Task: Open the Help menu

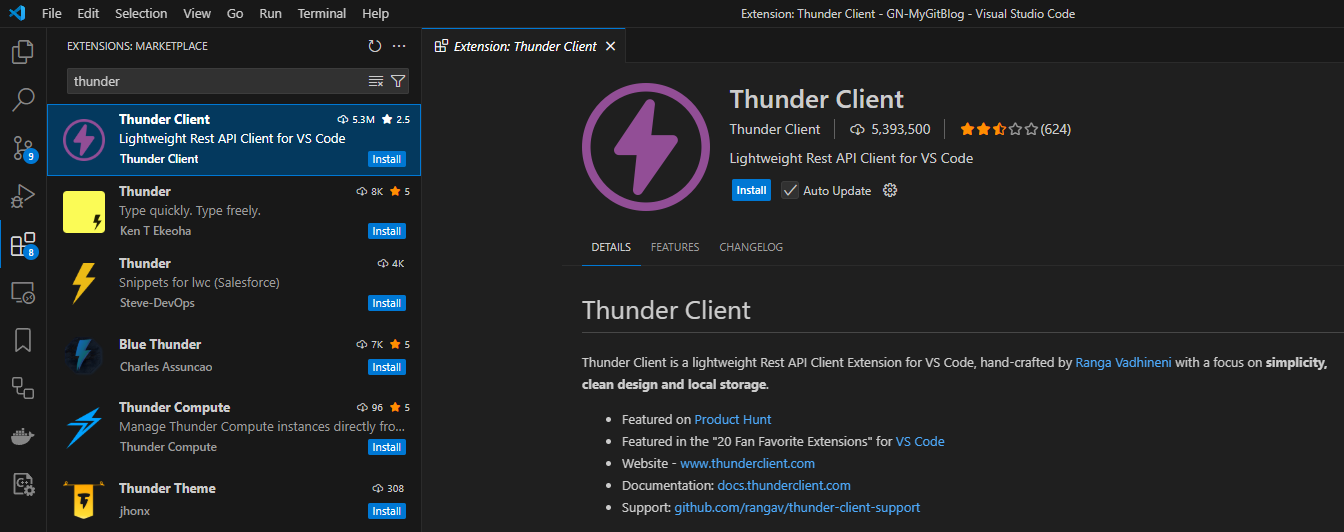Action: (376, 13)
